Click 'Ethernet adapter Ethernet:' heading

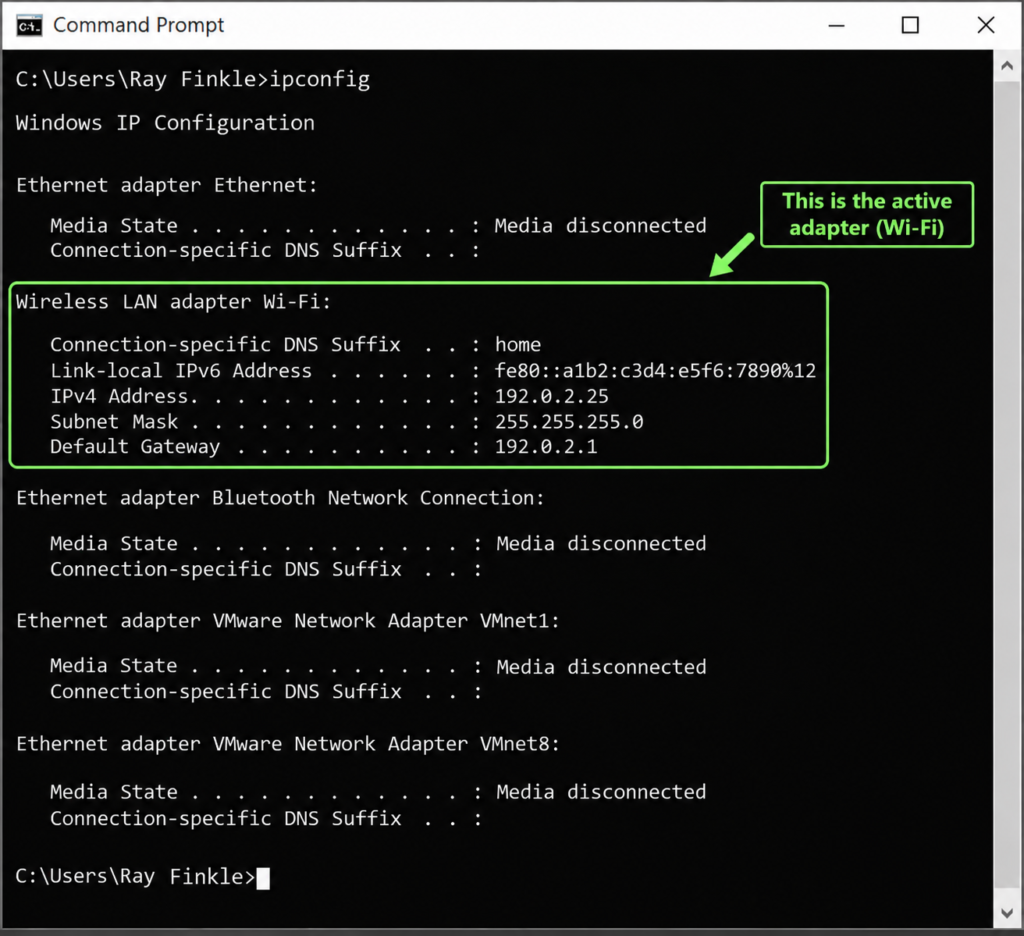click(x=167, y=185)
